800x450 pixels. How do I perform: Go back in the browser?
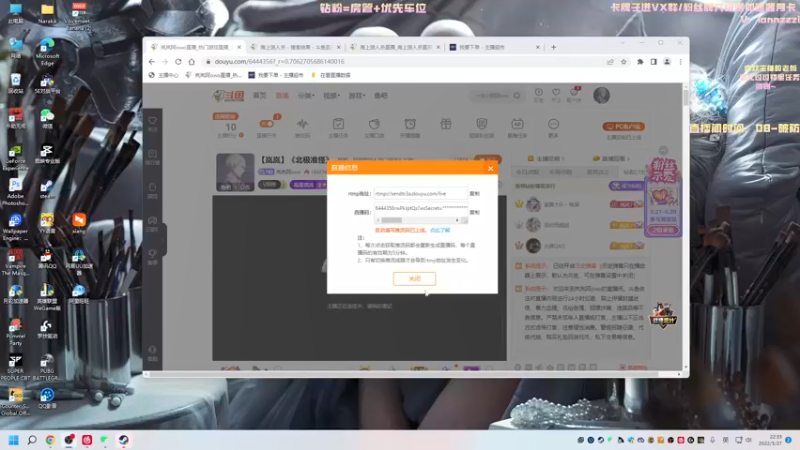click(152, 62)
